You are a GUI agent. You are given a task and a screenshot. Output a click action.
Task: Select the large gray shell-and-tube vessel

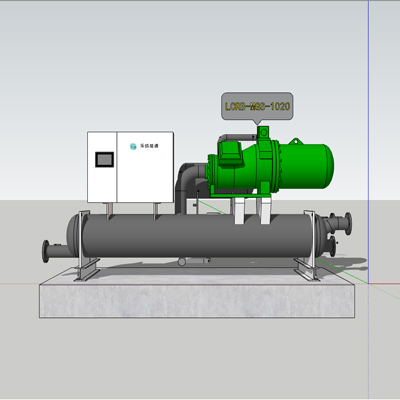[x=197, y=236]
